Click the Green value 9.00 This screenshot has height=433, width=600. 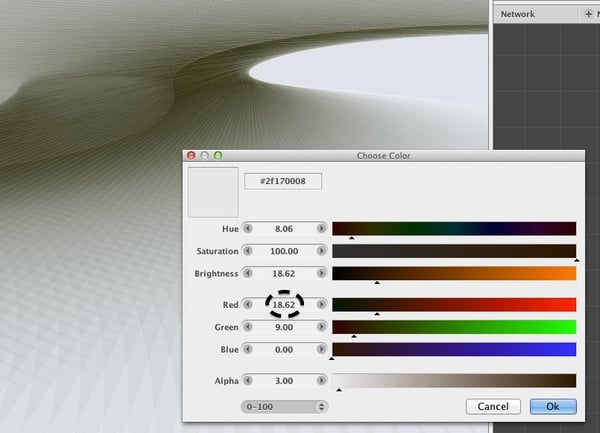pos(284,327)
